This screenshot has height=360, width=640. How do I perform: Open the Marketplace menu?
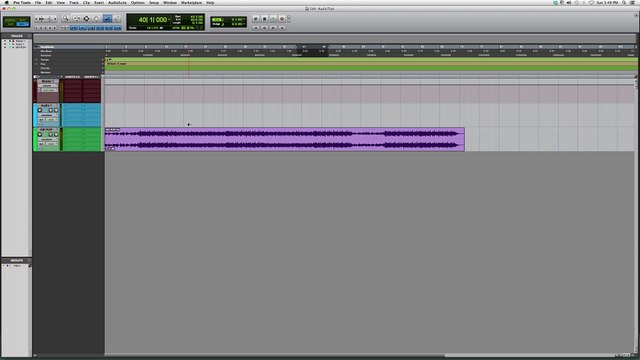point(191,2)
